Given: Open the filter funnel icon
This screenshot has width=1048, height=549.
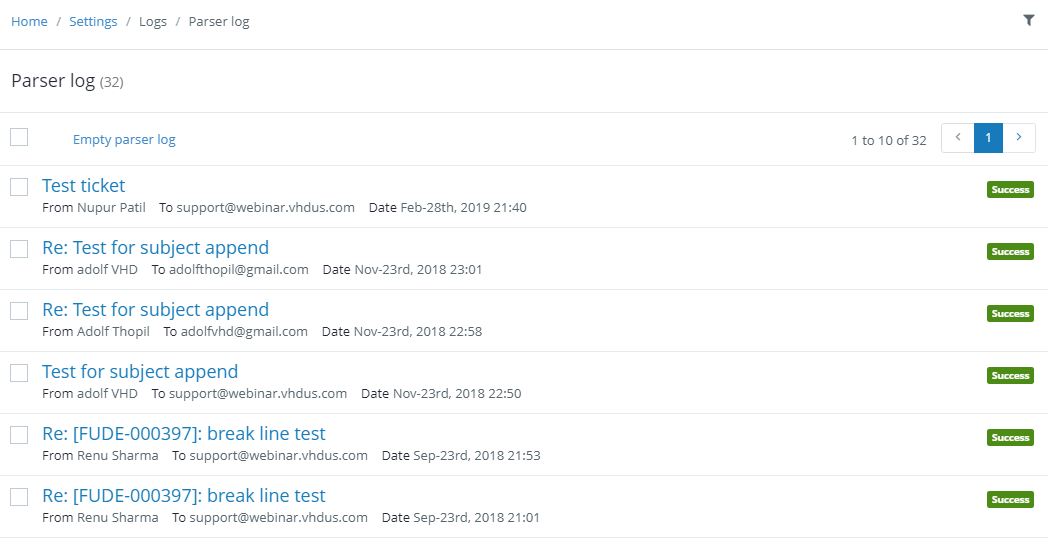Looking at the screenshot, I should point(1029,20).
